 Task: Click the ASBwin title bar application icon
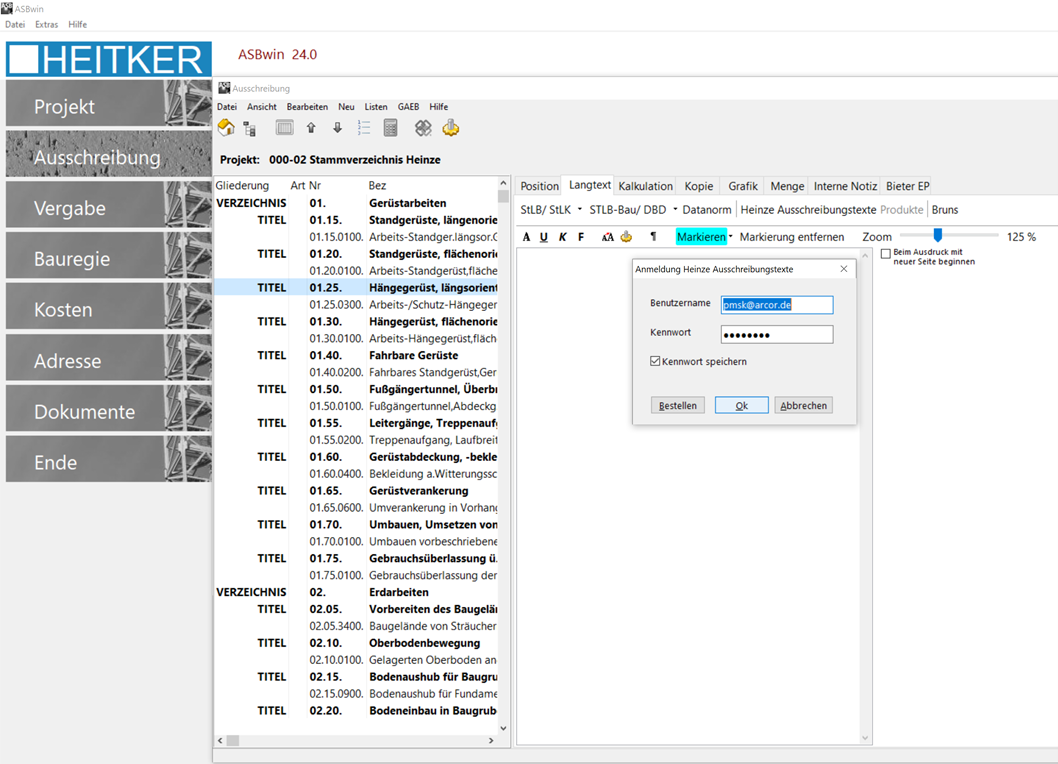click(x=7, y=8)
